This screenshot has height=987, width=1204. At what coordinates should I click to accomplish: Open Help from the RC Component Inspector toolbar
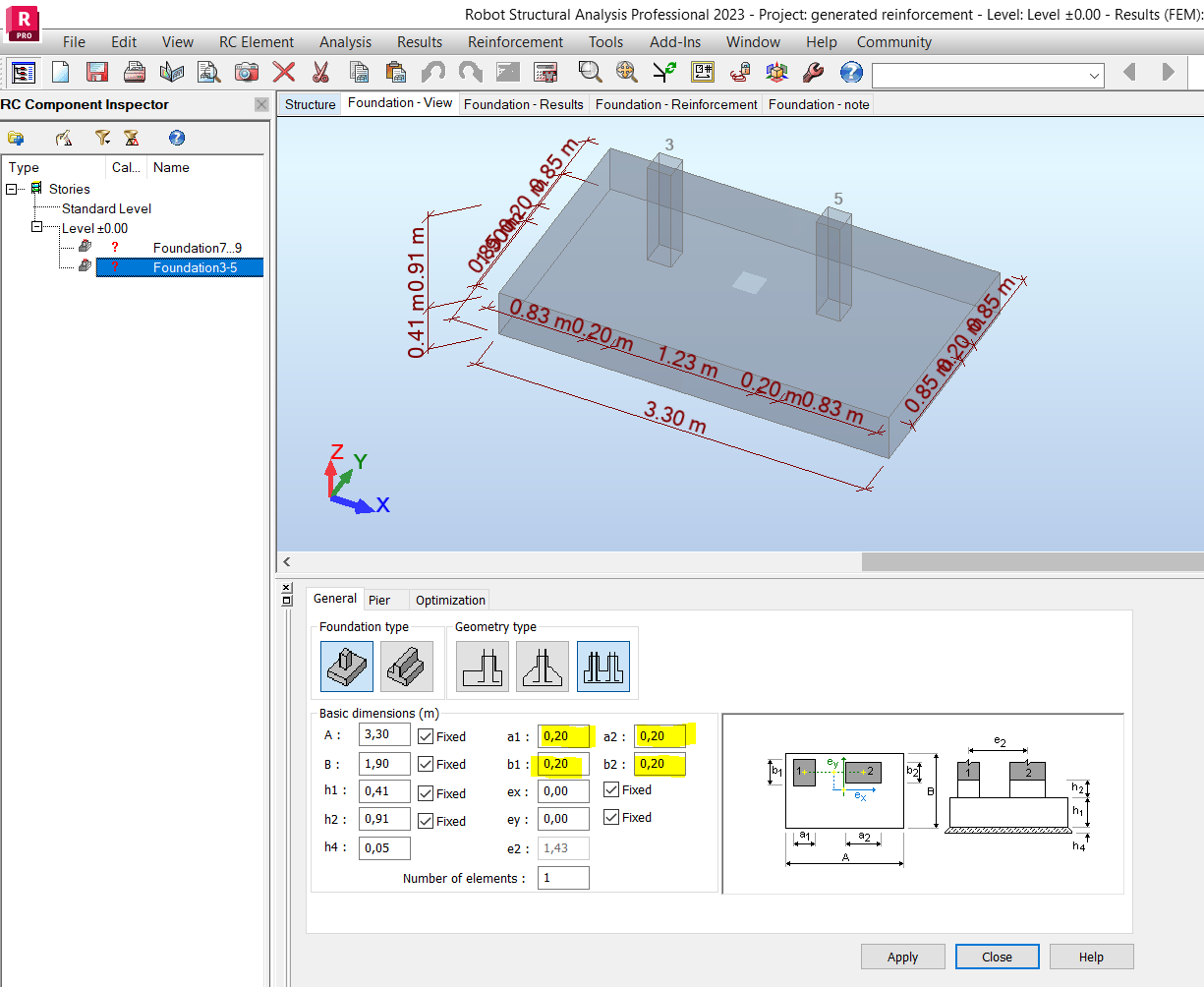(176, 138)
